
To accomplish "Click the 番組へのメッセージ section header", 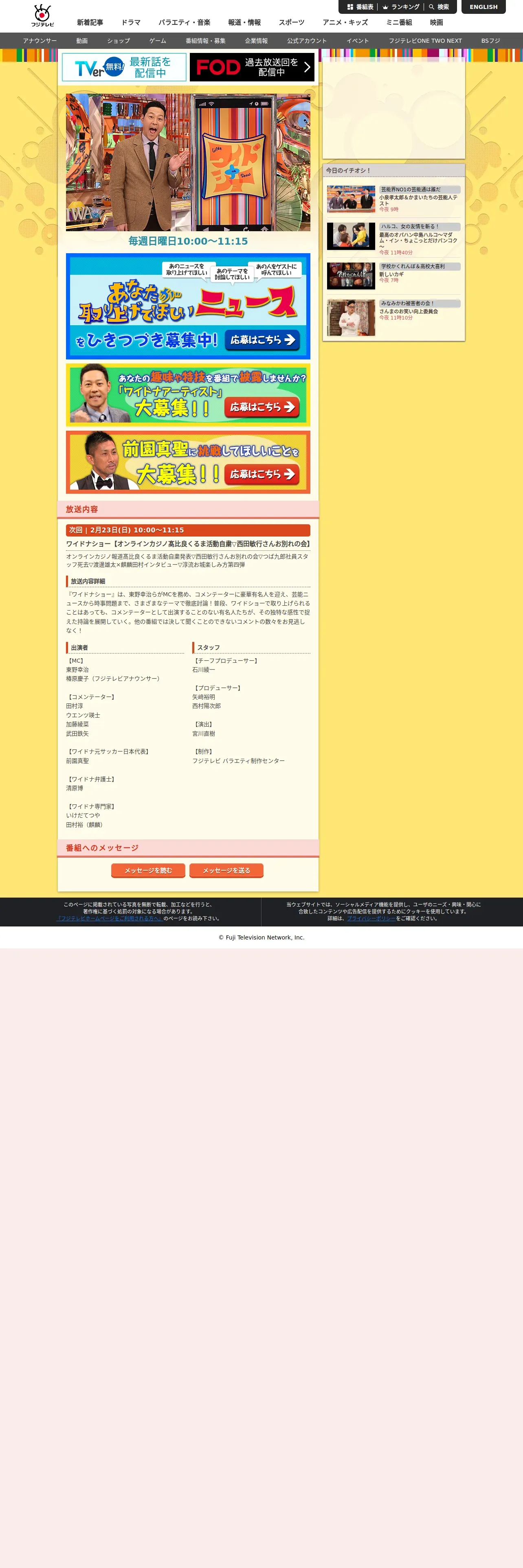I will pos(188,848).
